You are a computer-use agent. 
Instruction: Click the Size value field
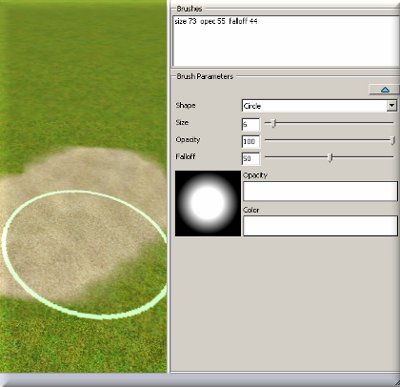(x=251, y=124)
